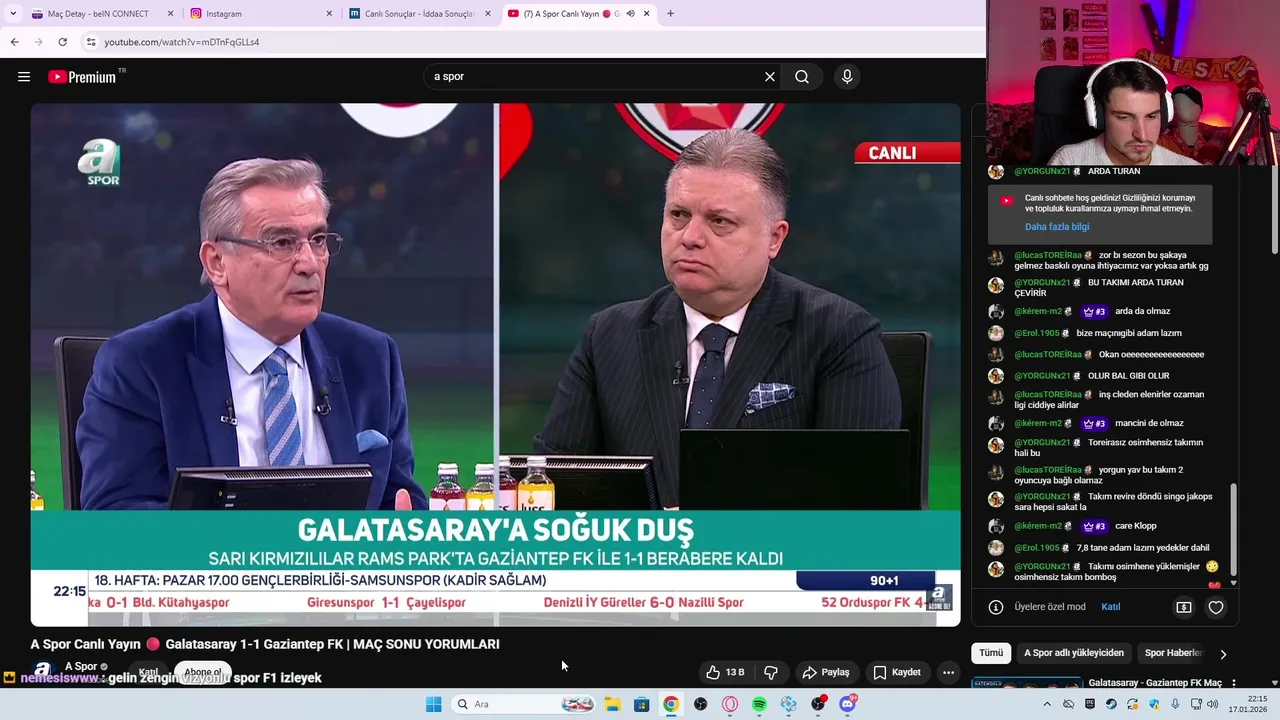Image resolution: width=1280 pixels, height=720 pixels.
Task: Open Discord from the taskbar
Action: tap(847, 704)
